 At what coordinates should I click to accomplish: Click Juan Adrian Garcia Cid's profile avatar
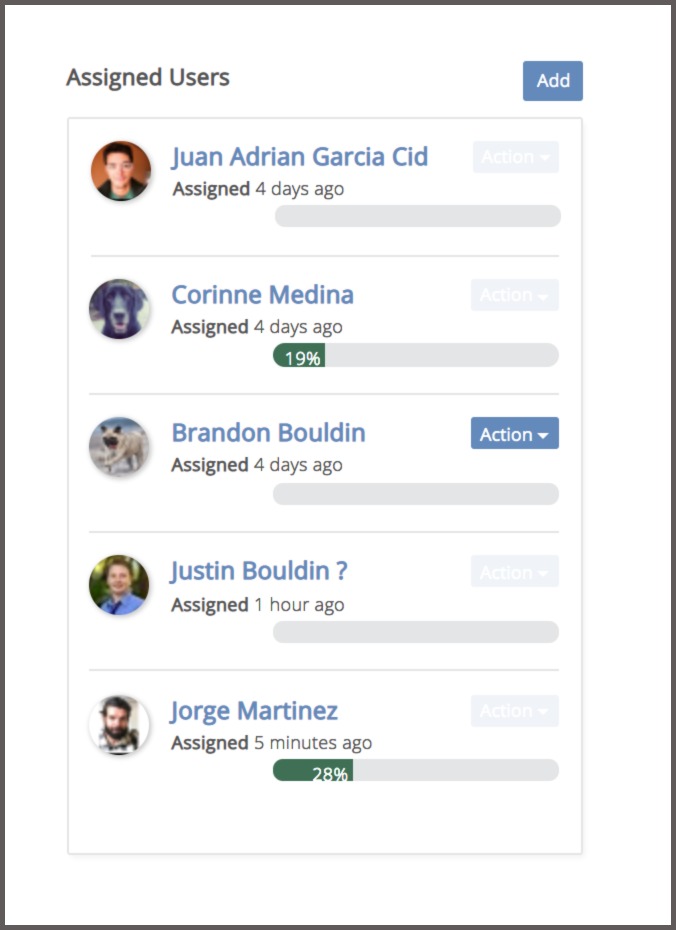pyautogui.click(x=120, y=171)
